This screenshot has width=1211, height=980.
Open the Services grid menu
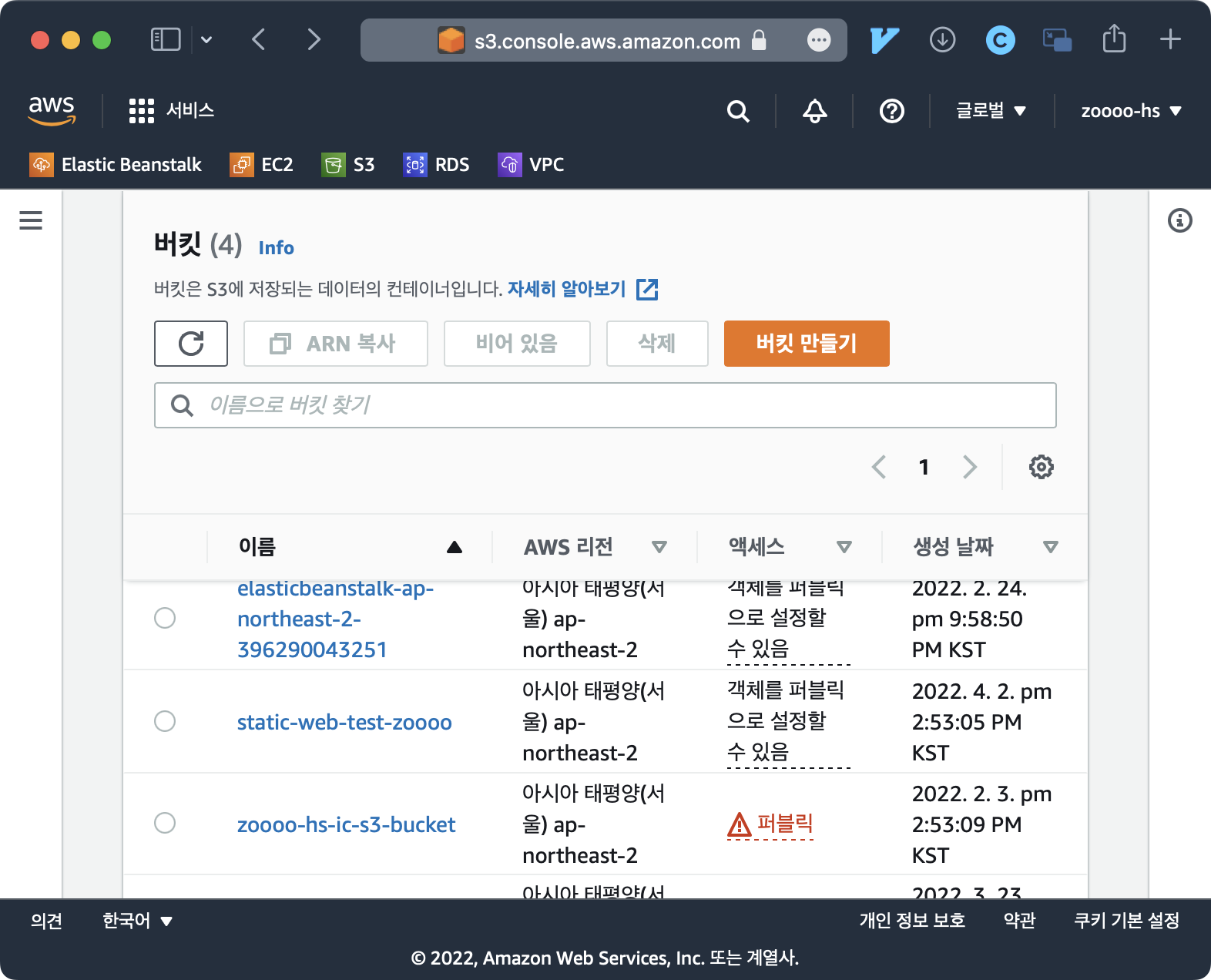(x=142, y=111)
